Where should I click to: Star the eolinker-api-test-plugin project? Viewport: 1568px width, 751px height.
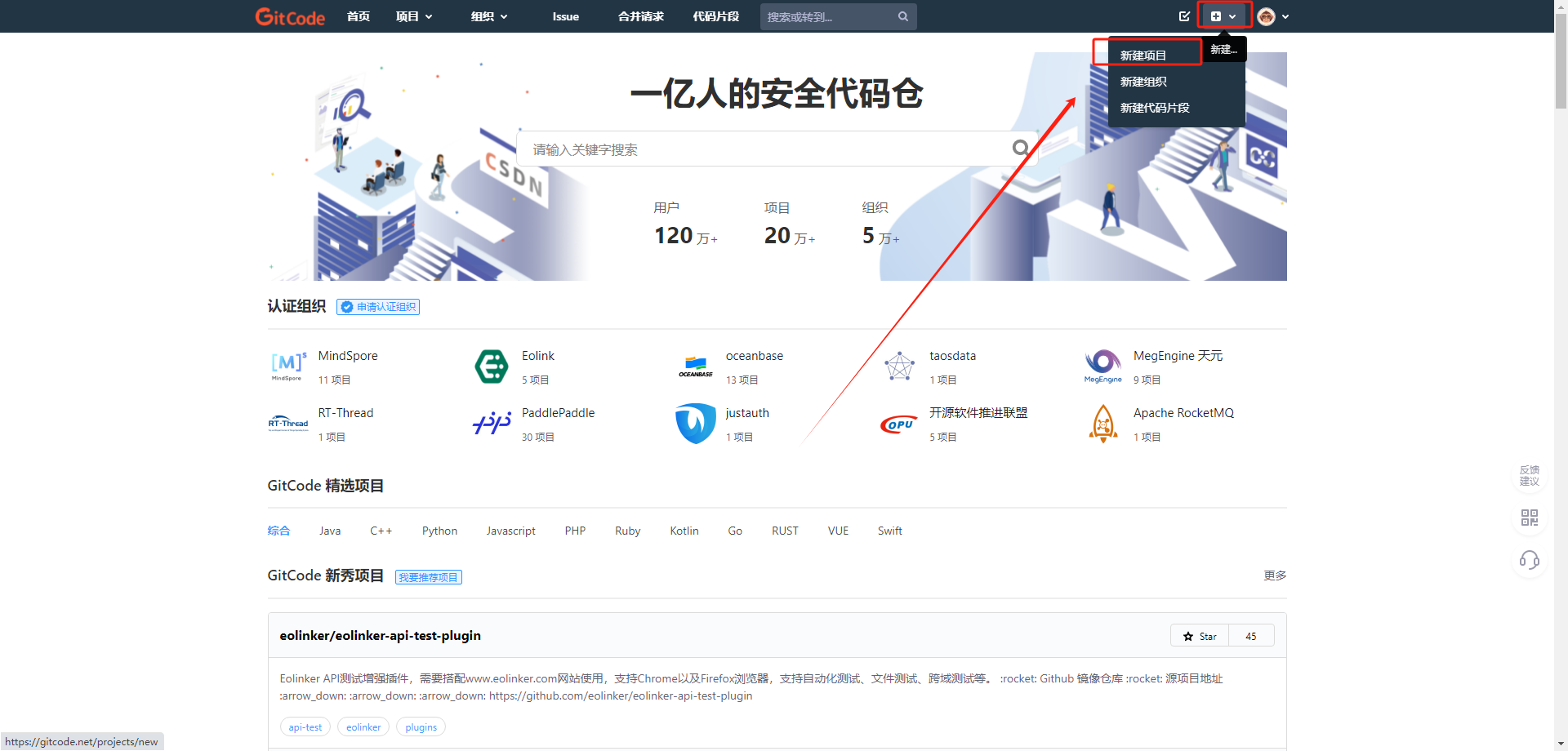point(1200,636)
